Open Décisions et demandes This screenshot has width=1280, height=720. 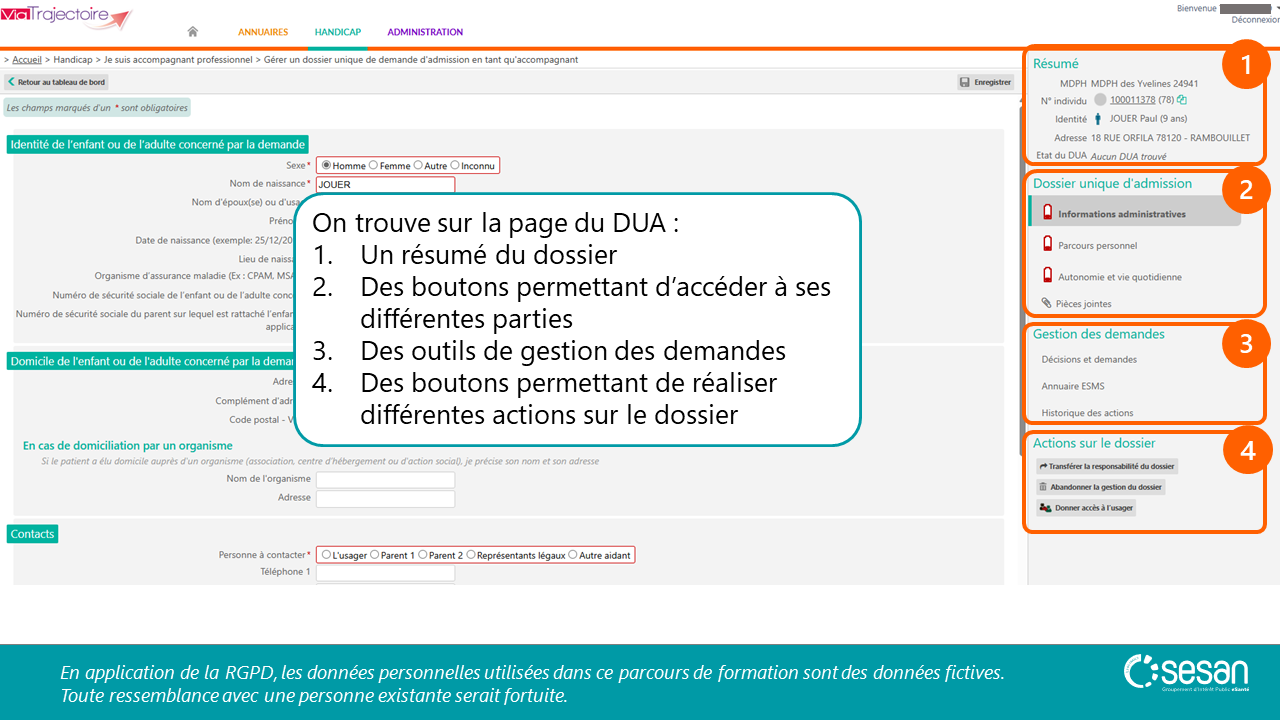coord(1089,359)
